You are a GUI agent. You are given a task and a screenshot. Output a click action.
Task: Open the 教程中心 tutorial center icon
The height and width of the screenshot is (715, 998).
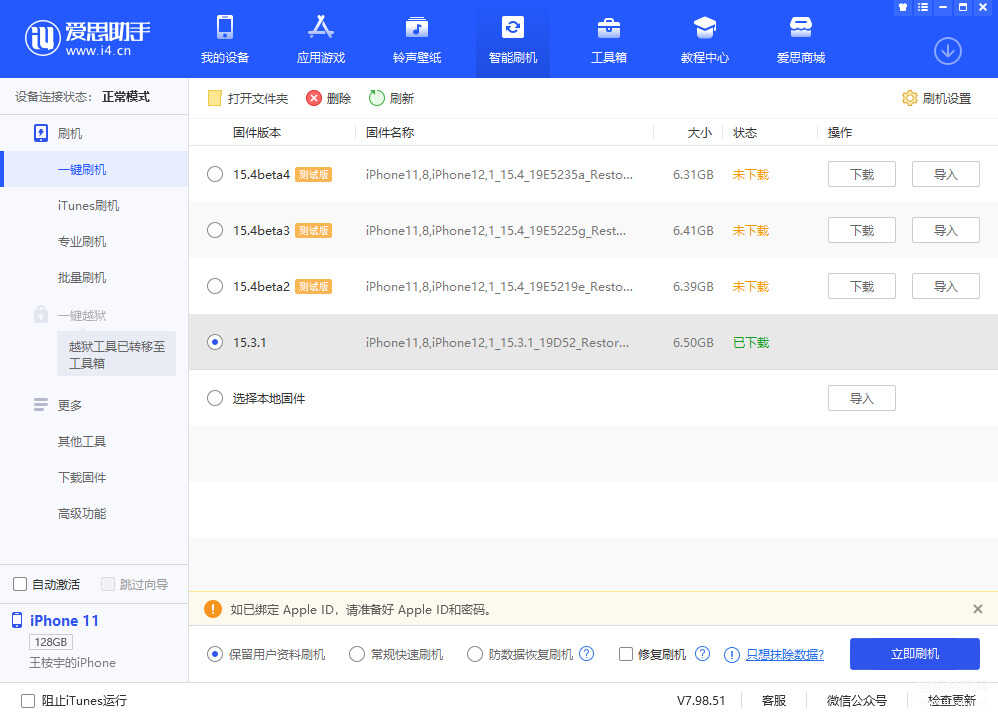pos(705,27)
